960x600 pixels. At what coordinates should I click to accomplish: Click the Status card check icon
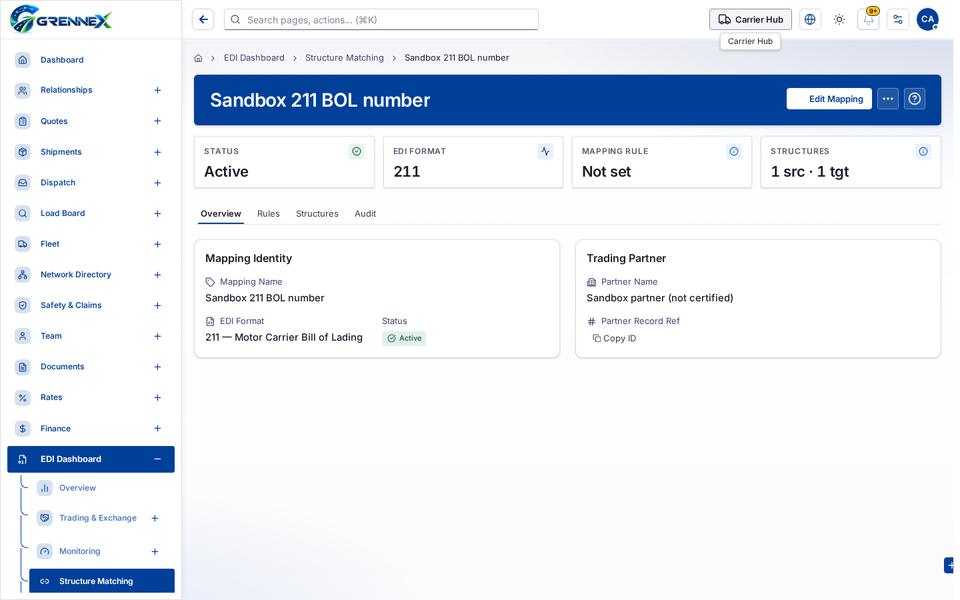tap(357, 151)
